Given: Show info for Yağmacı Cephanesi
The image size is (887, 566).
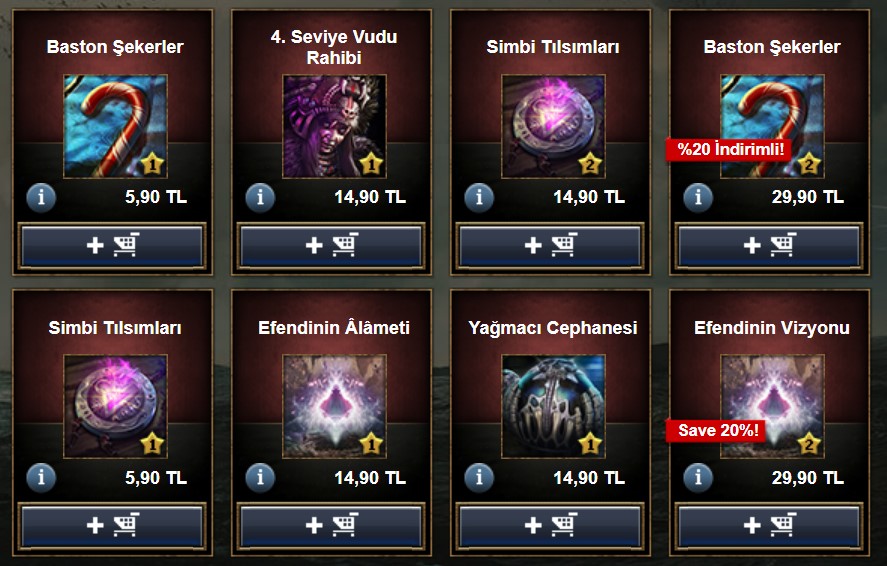Looking at the screenshot, I should tap(479, 478).
